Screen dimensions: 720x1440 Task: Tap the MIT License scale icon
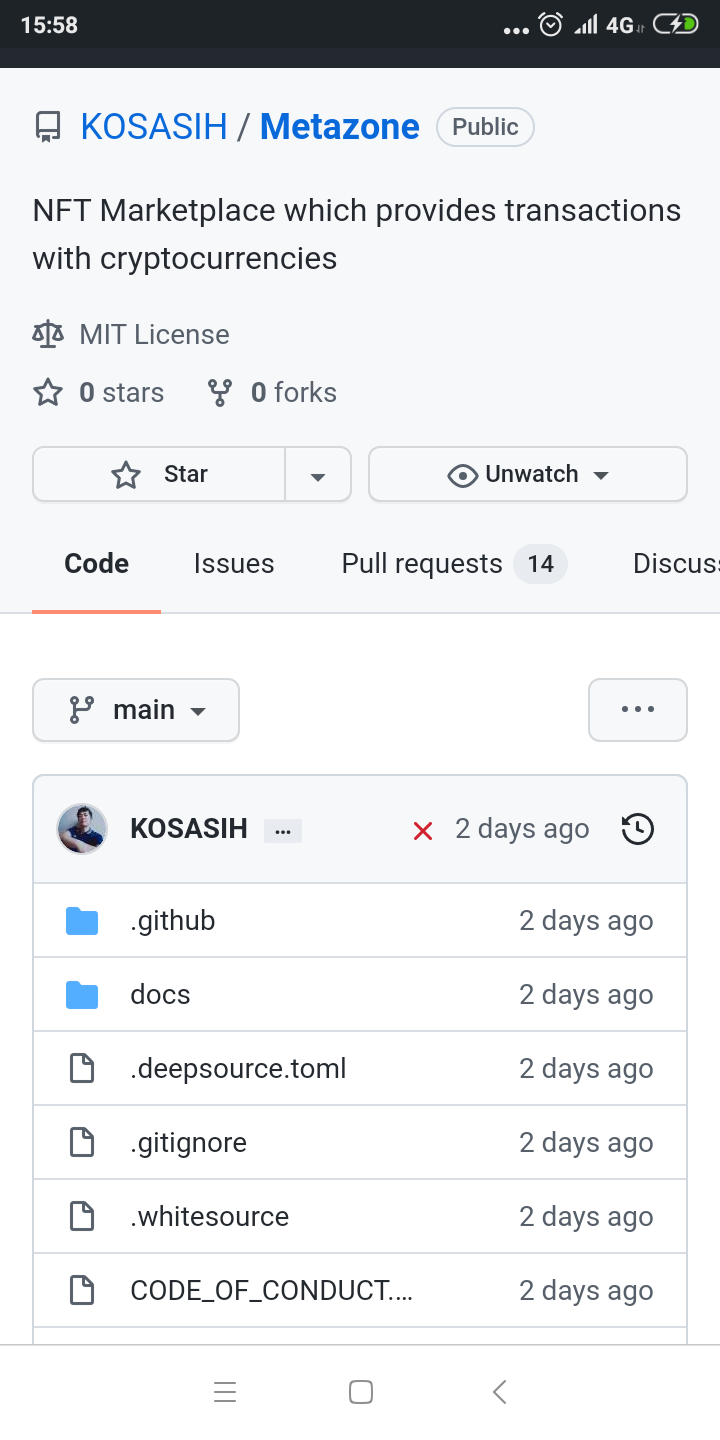(48, 334)
